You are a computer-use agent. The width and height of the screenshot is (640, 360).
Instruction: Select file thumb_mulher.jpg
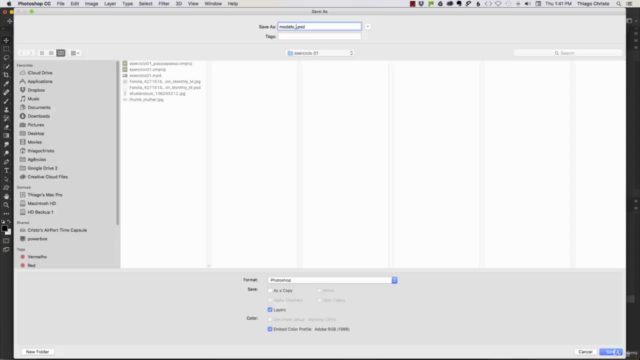pyautogui.click(x=147, y=100)
